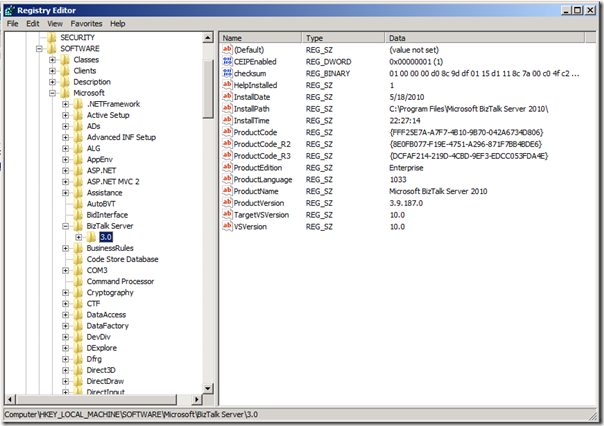Click the InstallPath value icon
This screenshot has width=604, height=426.
click(x=227, y=109)
